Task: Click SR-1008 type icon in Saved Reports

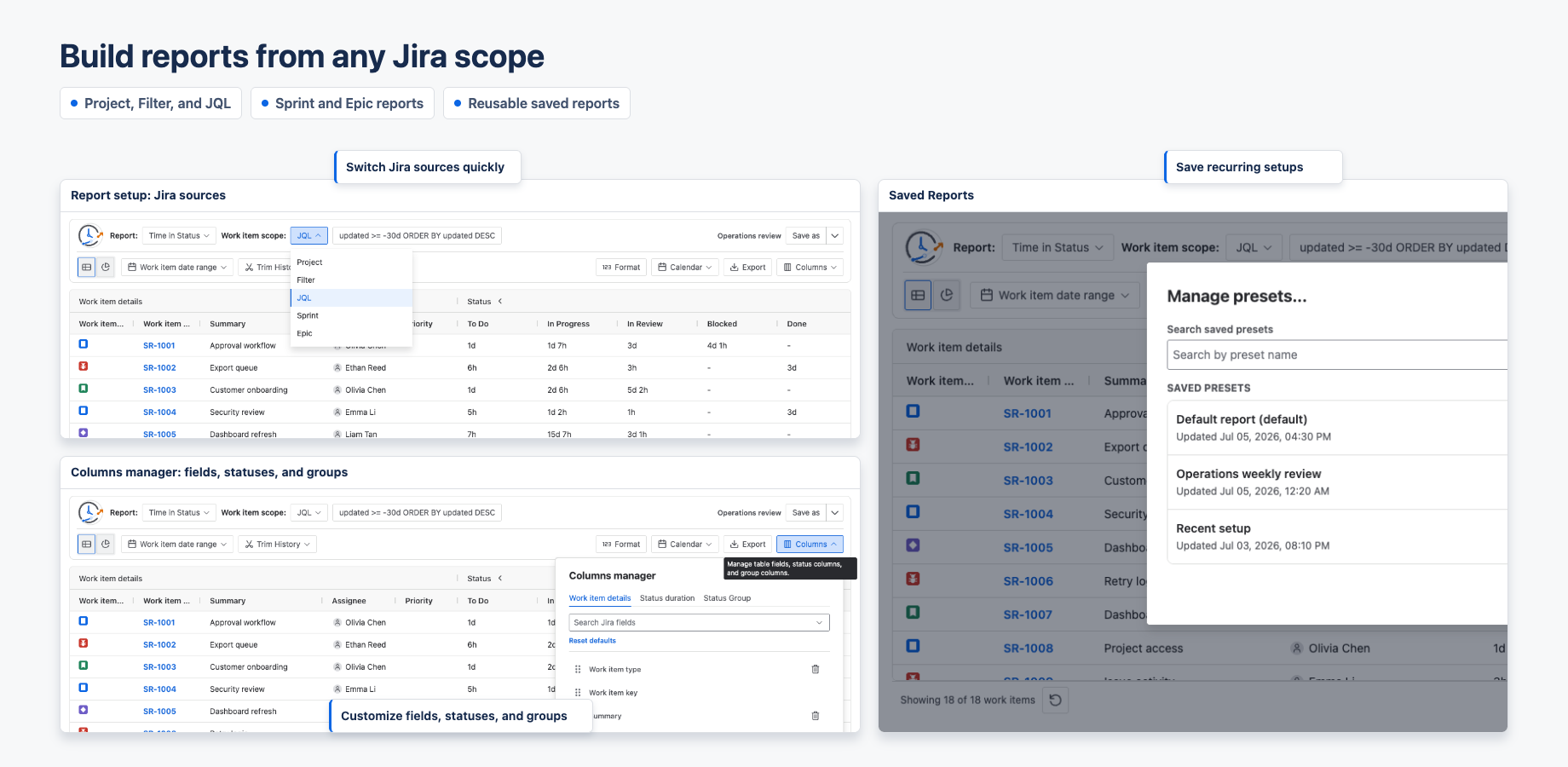Action: tap(913, 646)
